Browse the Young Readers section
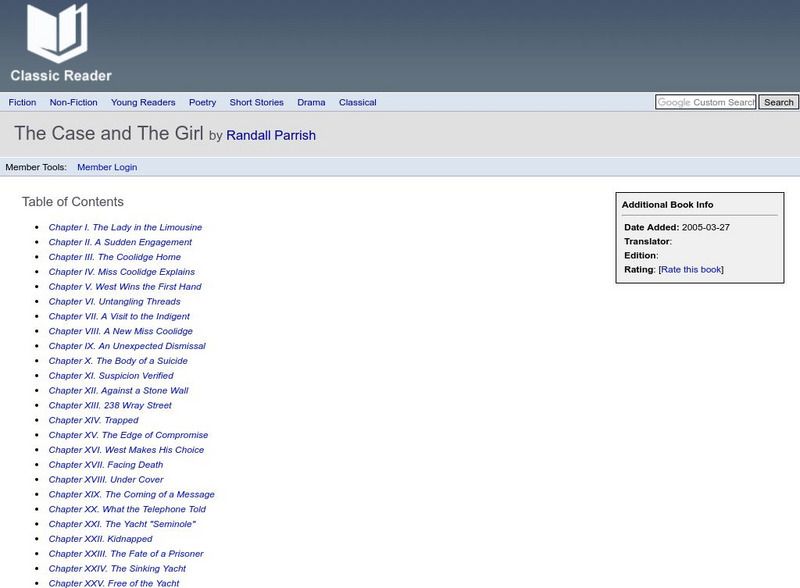The height and width of the screenshot is (588, 800). 142,102
